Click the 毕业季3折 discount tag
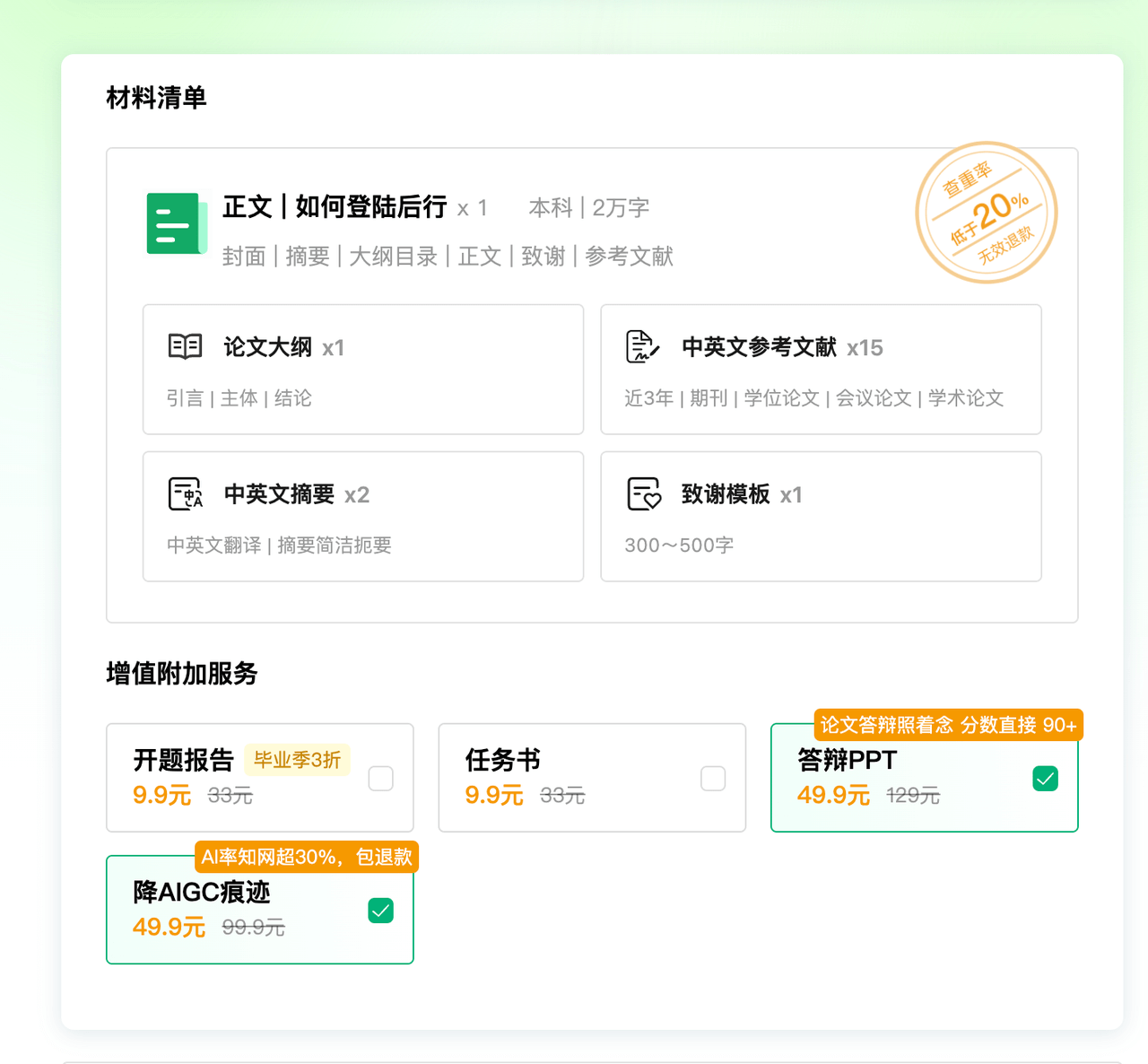Image resolution: width=1148 pixels, height=1064 pixels. click(297, 760)
